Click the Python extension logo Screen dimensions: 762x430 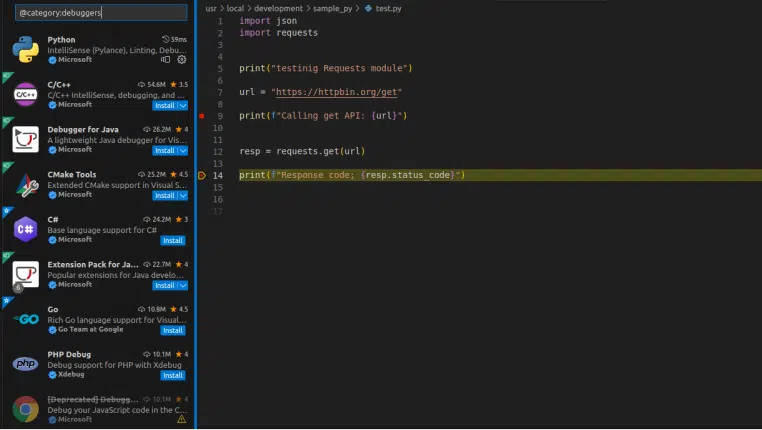(25, 50)
